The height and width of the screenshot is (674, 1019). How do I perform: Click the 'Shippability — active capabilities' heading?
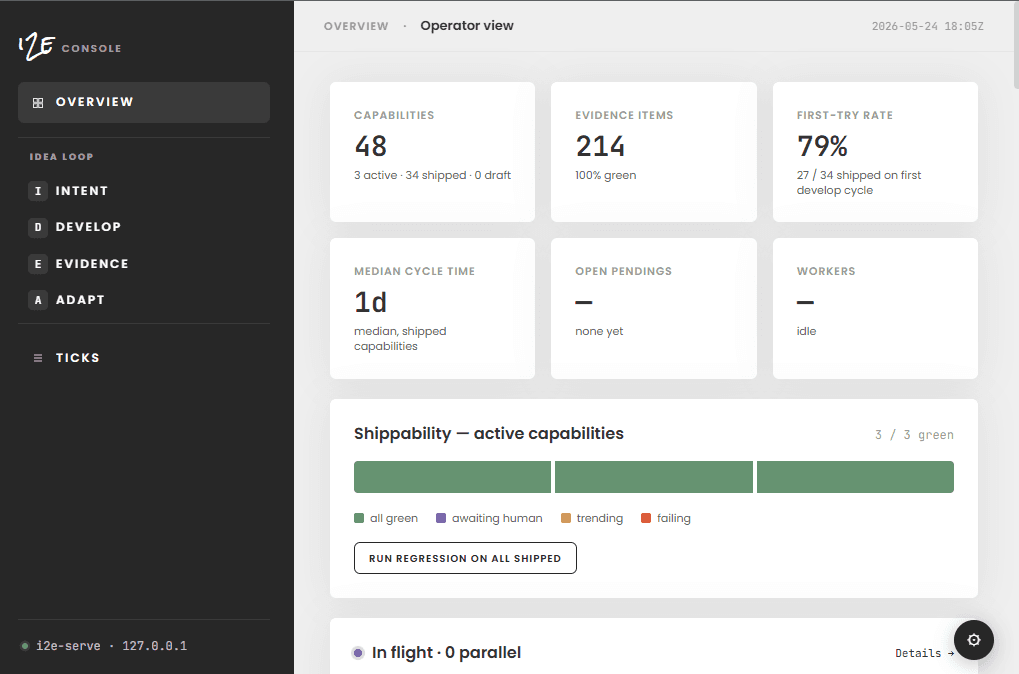[x=489, y=434]
